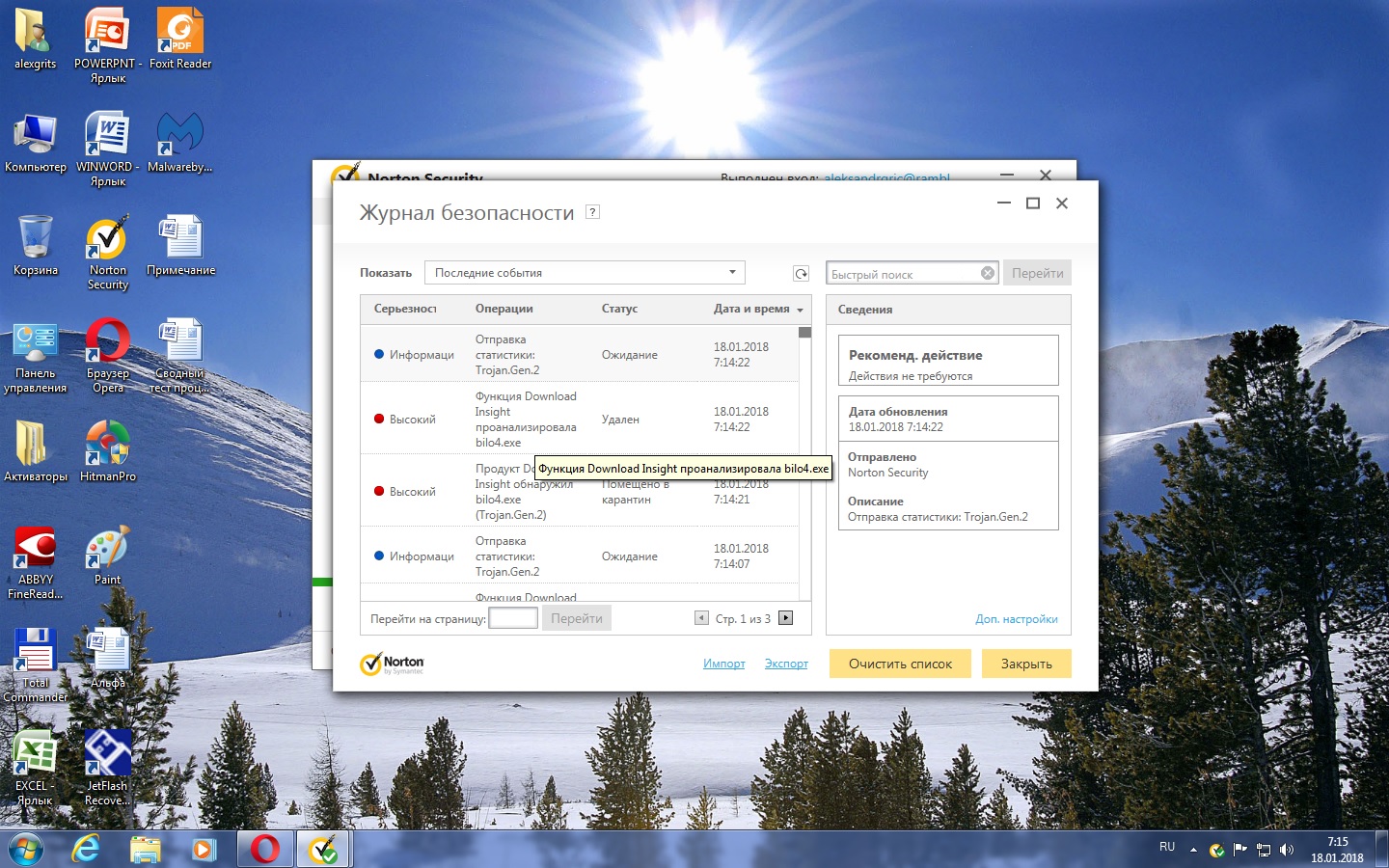
Task: Go to the next page arrow of the log
Action: [x=786, y=618]
